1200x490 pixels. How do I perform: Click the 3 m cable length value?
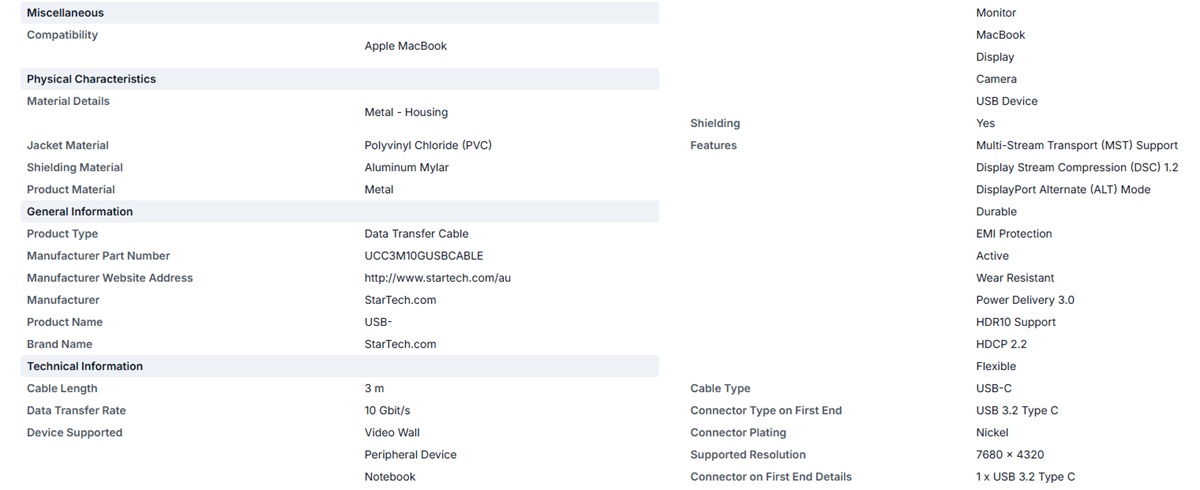(x=374, y=389)
